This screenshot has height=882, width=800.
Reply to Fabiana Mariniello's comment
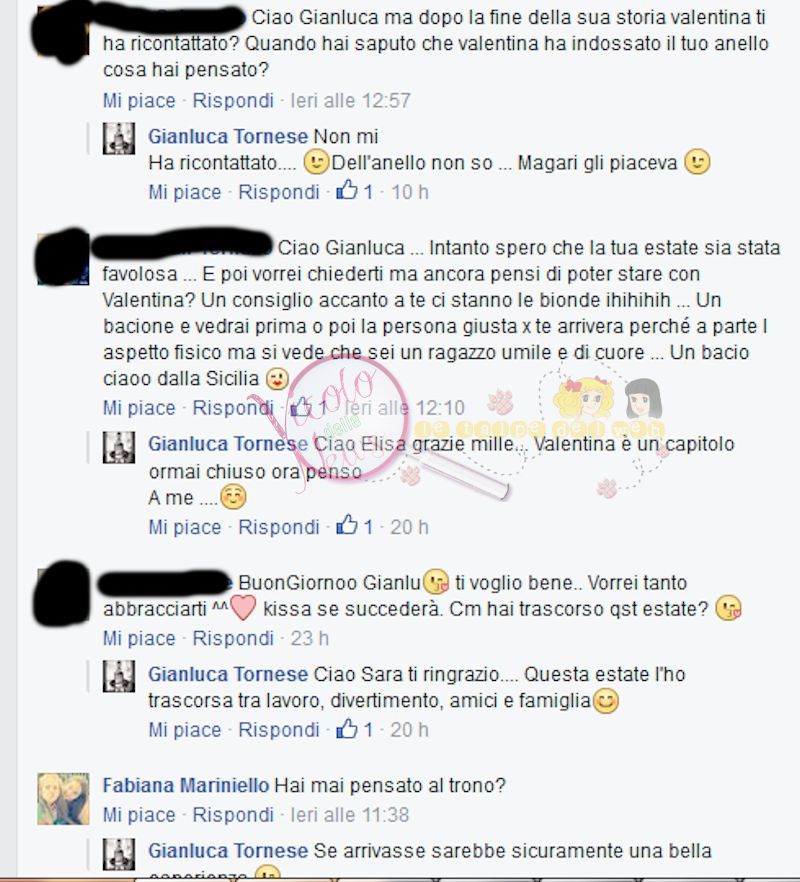pyautogui.click(x=233, y=814)
